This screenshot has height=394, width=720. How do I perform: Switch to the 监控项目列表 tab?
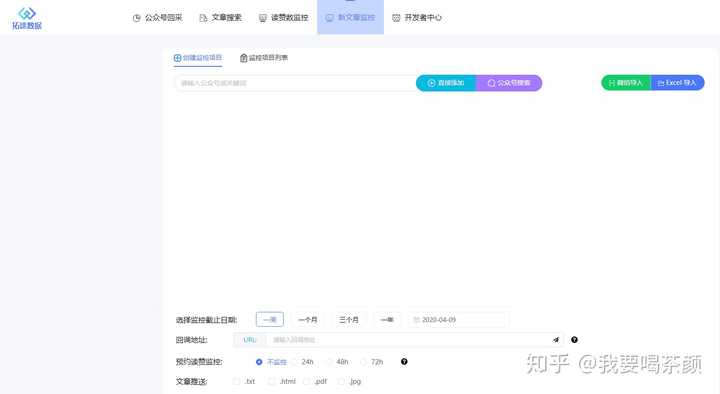[264, 58]
